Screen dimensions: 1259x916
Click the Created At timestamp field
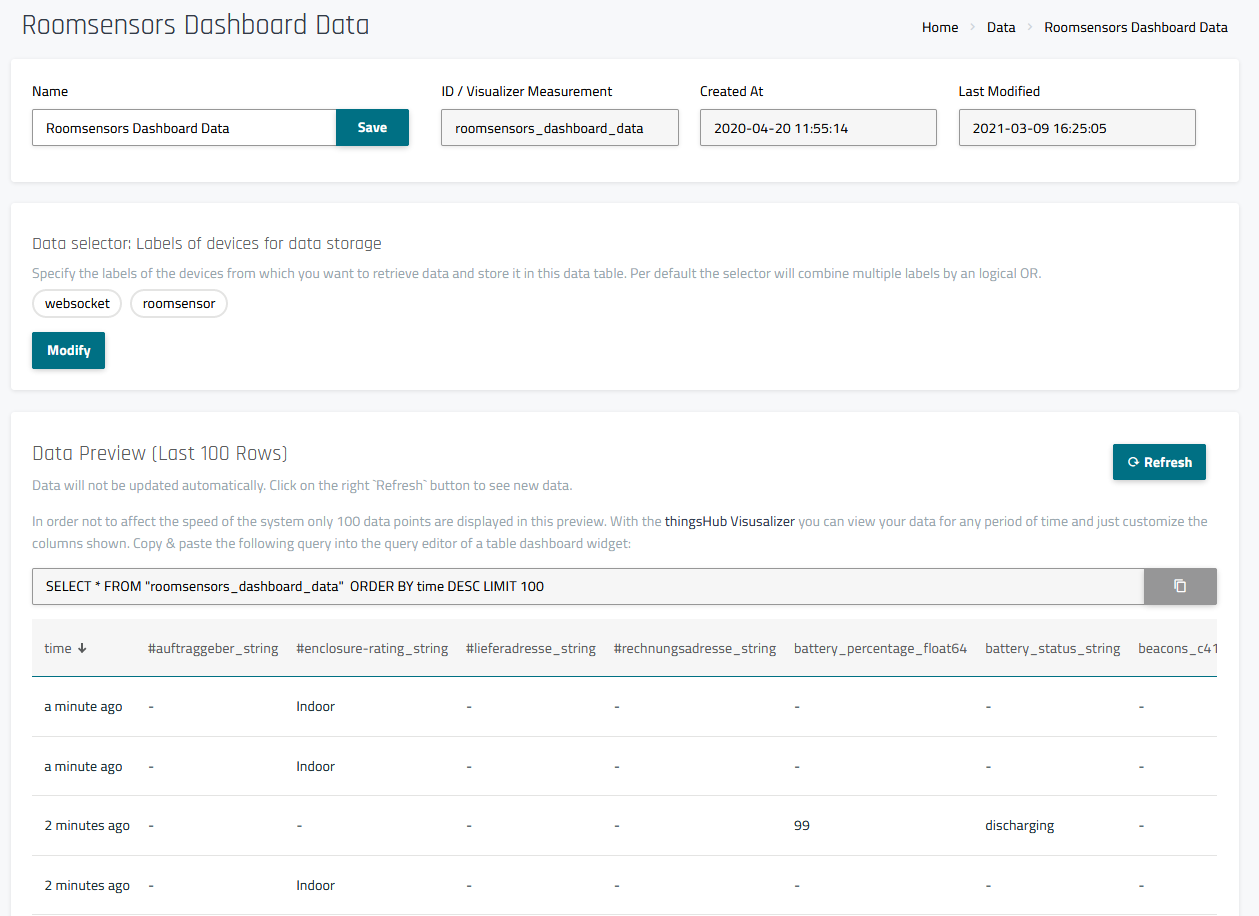pos(817,128)
